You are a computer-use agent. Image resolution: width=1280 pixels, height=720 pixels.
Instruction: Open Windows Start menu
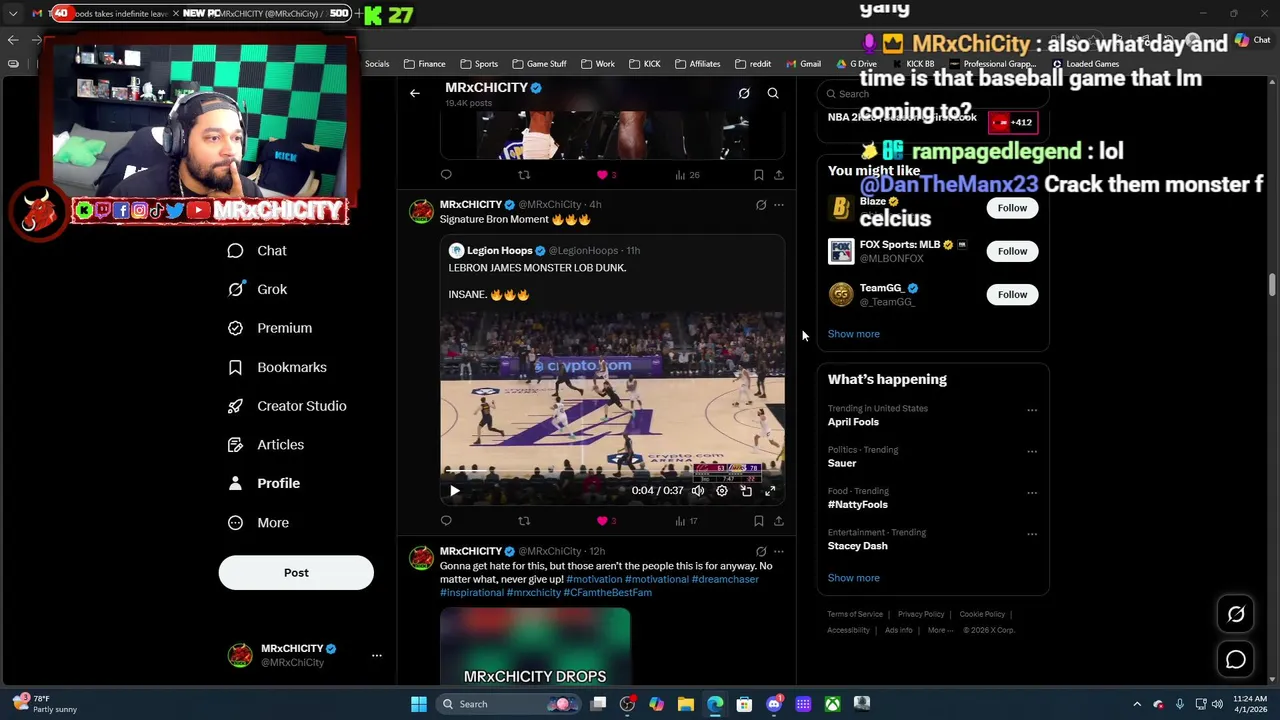pos(419,704)
